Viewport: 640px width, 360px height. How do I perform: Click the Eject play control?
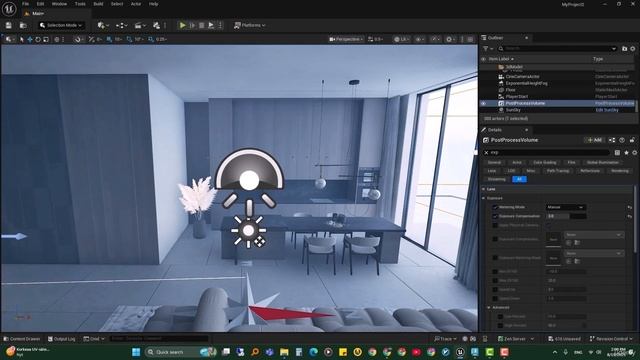click(211, 25)
